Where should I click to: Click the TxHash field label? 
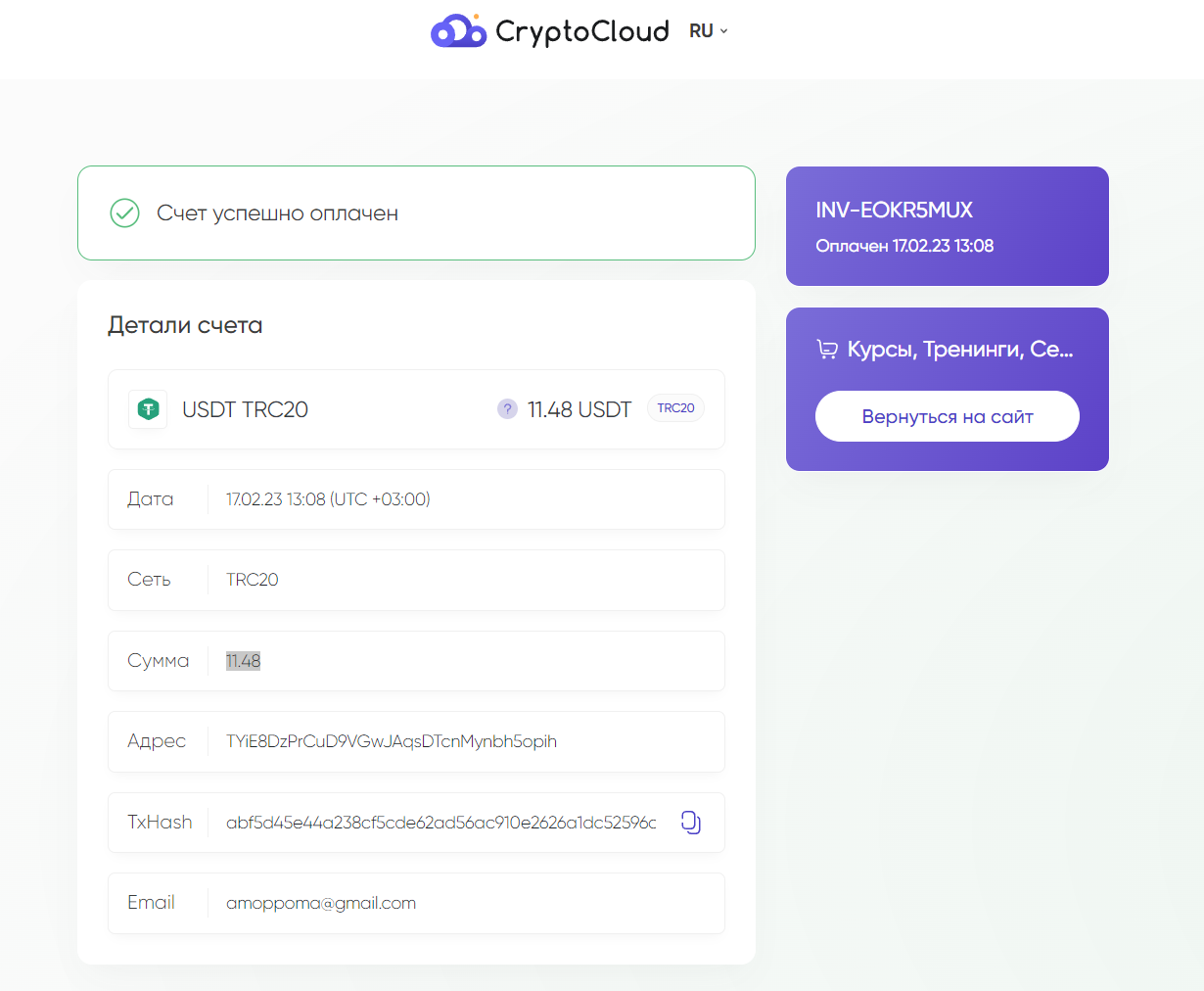pos(160,823)
